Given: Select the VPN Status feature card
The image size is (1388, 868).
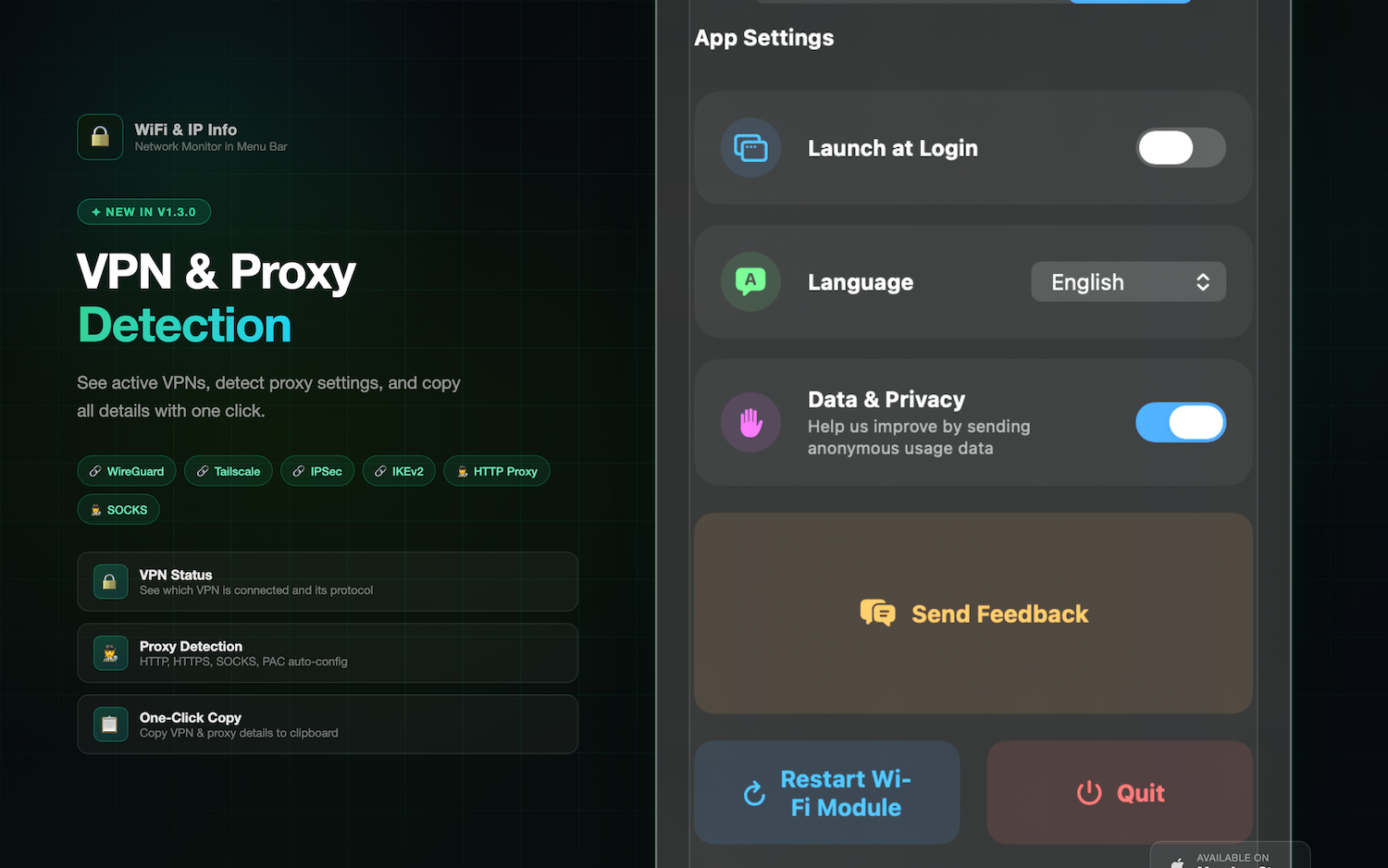Looking at the screenshot, I should tap(328, 582).
